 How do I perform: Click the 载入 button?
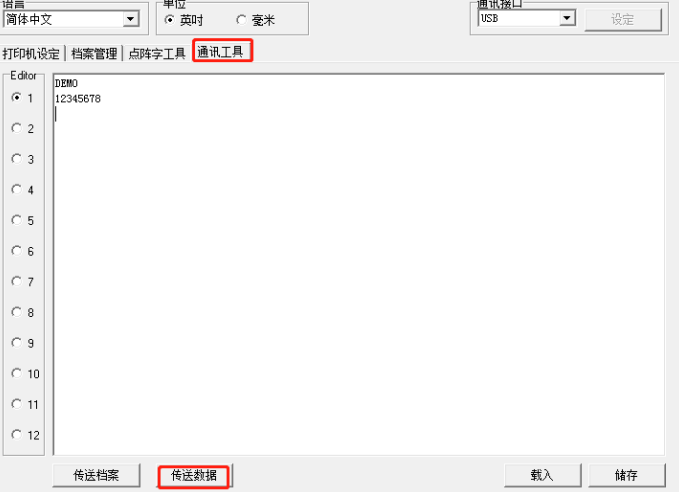[542, 475]
